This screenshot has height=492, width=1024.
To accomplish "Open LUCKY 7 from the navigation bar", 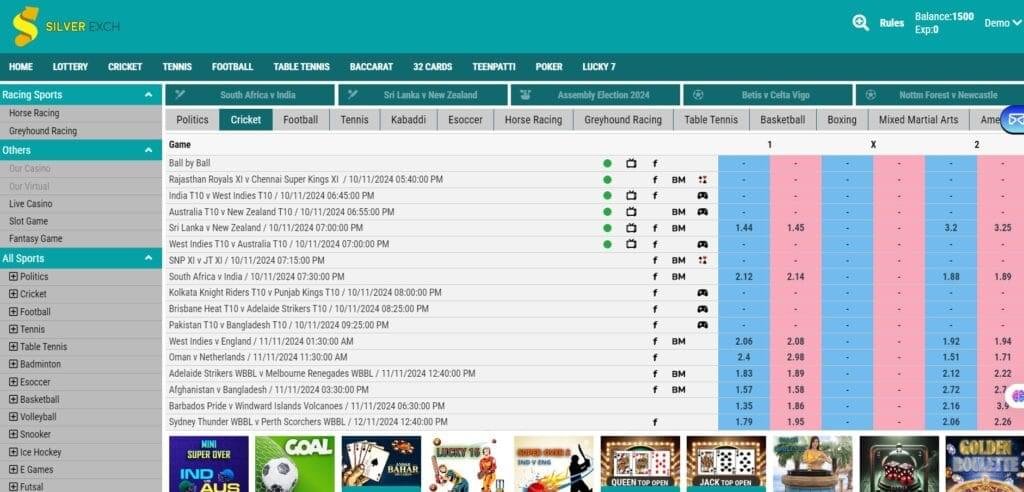I will (x=599, y=67).
